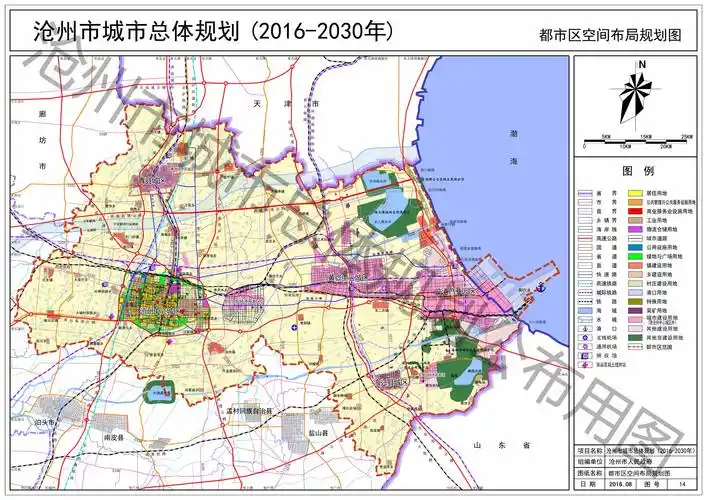Screen dimensions: 707x500
Task: Click the 铁路 black dashed legend symbol
Action: (x=585, y=302)
